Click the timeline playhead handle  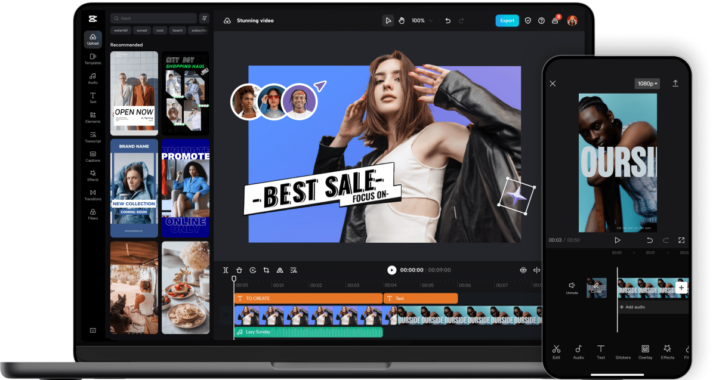(x=234, y=279)
